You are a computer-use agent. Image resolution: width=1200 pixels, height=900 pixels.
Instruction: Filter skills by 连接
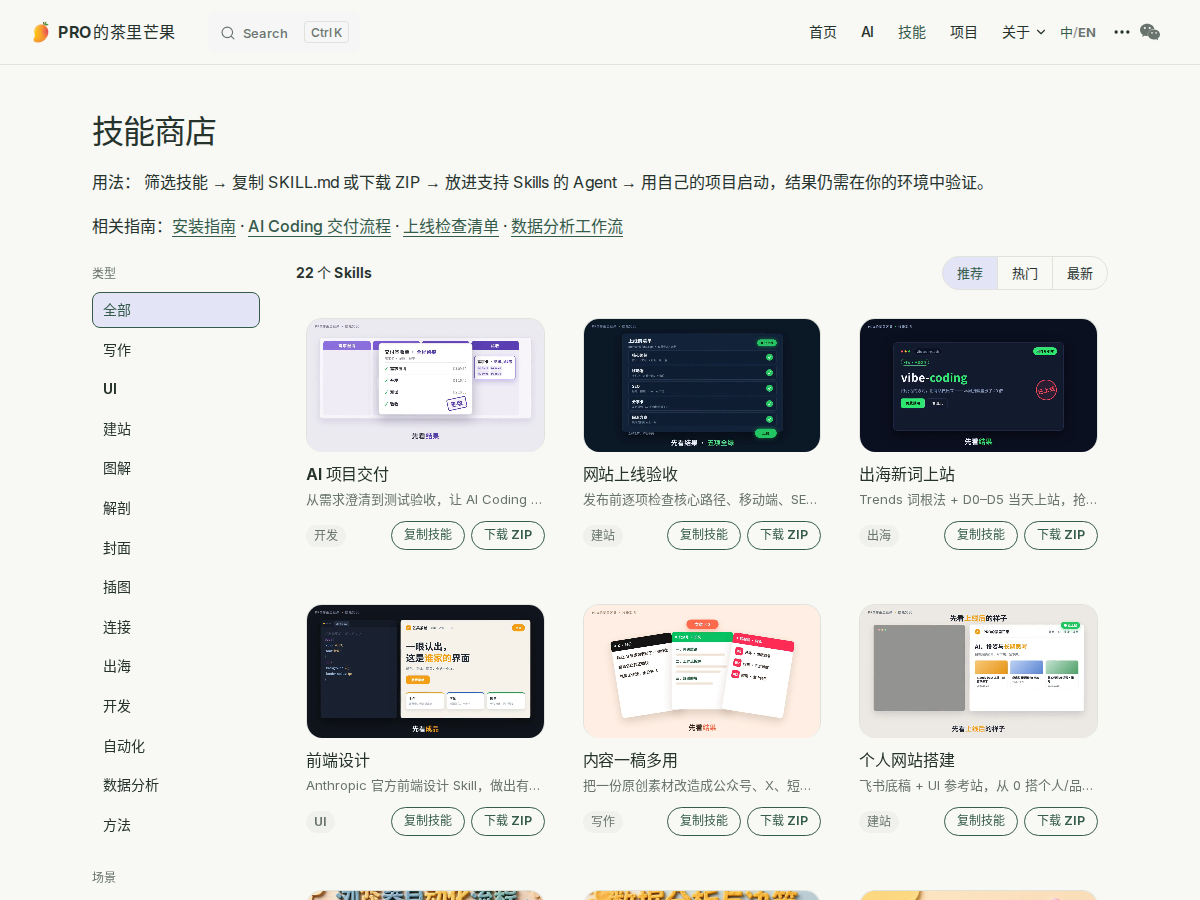click(176, 627)
